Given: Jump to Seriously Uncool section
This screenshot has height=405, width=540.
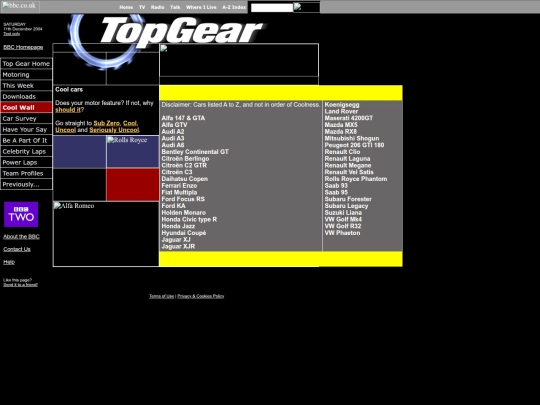Looking at the screenshot, I should pos(114,130).
